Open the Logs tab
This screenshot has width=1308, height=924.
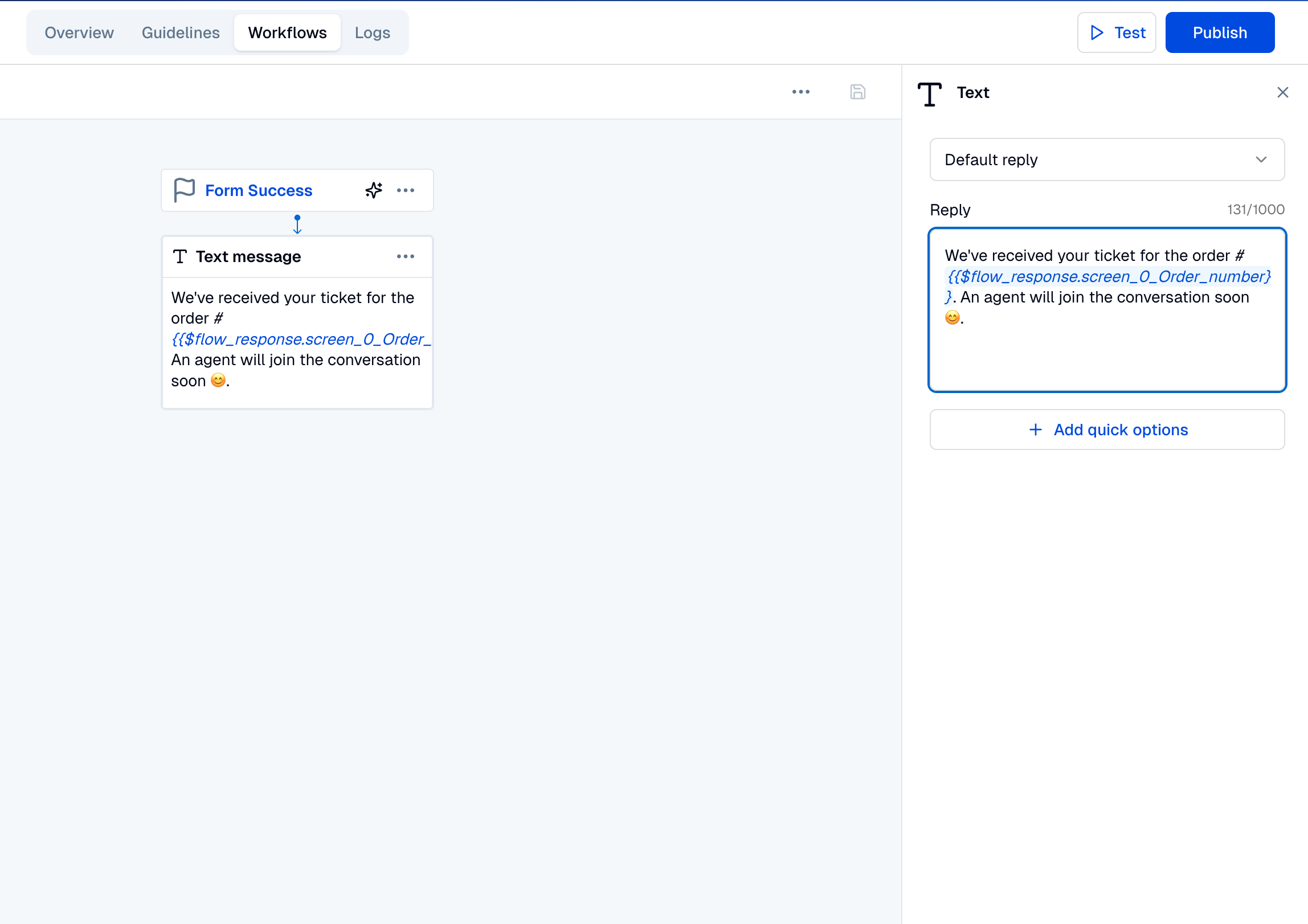click(x=372, y=33)
